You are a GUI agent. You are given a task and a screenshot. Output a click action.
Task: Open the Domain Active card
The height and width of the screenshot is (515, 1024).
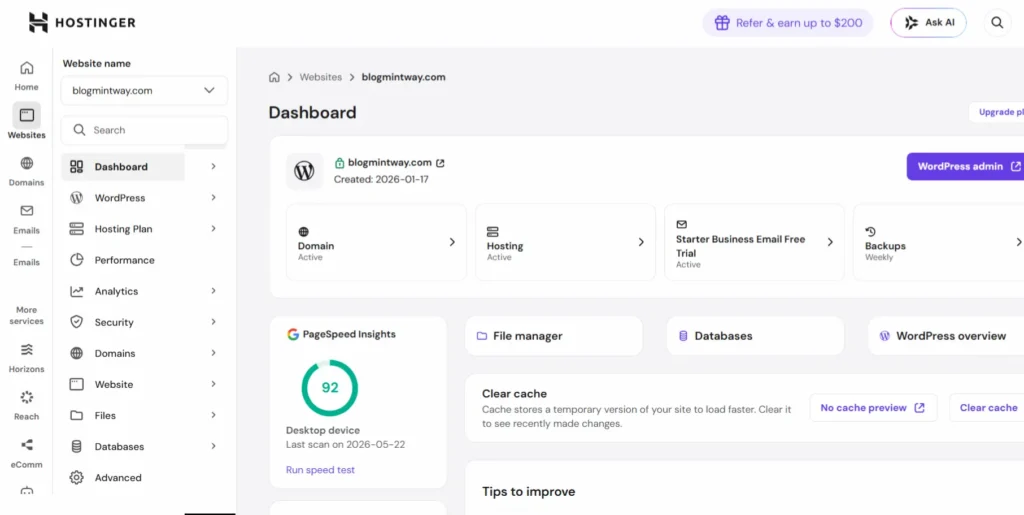(376, 242)
